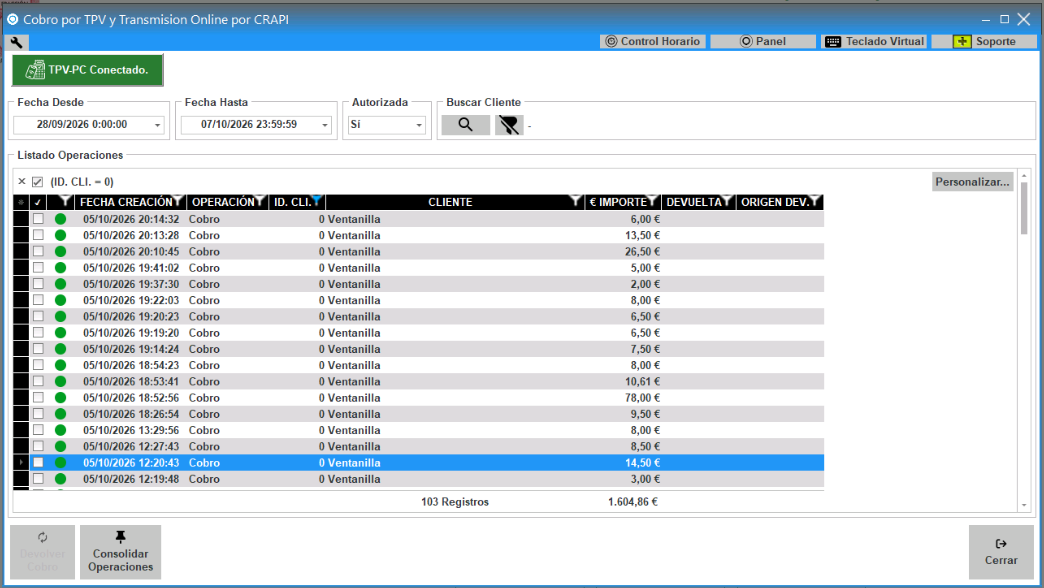1044x588 pixels.
Task: Open Panel from the top bar
Action: tap(763, 41)
